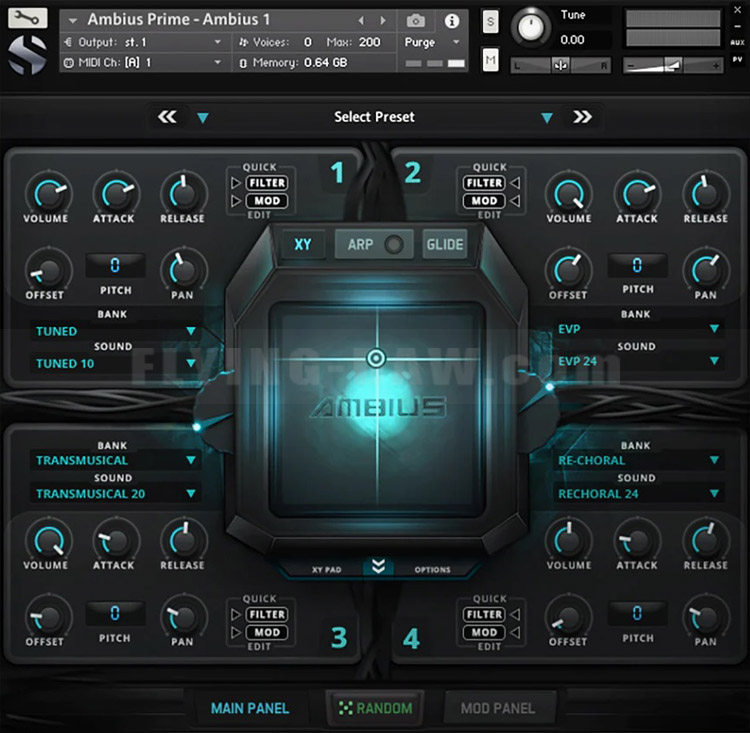This screenshot has height=733, width=750.
Task: Open layer 3 sound dropdown TRANSMUSICAL 20
Action: 115,494
